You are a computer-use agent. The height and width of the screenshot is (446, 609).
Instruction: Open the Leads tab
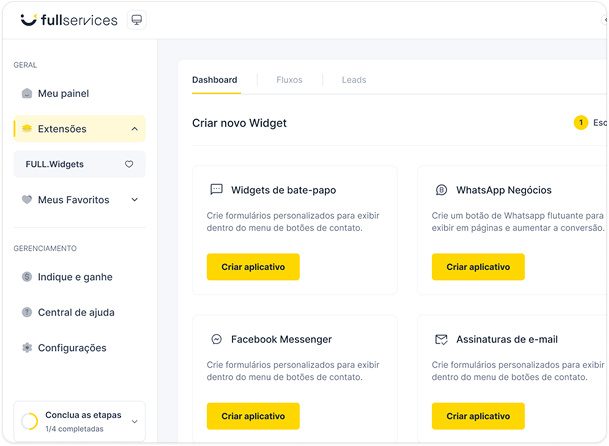[354, 80]
